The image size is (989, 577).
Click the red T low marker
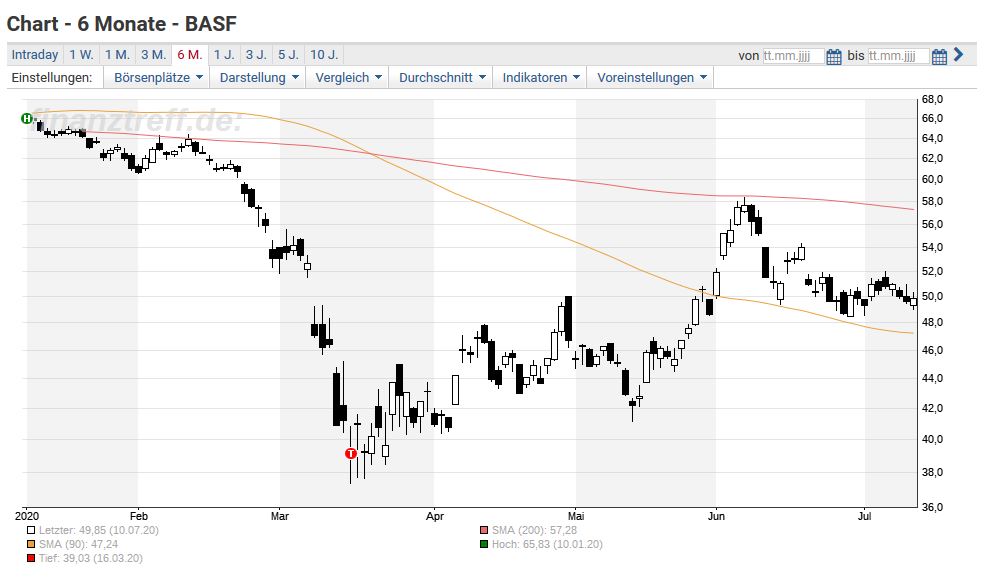[x=351, y=453]
